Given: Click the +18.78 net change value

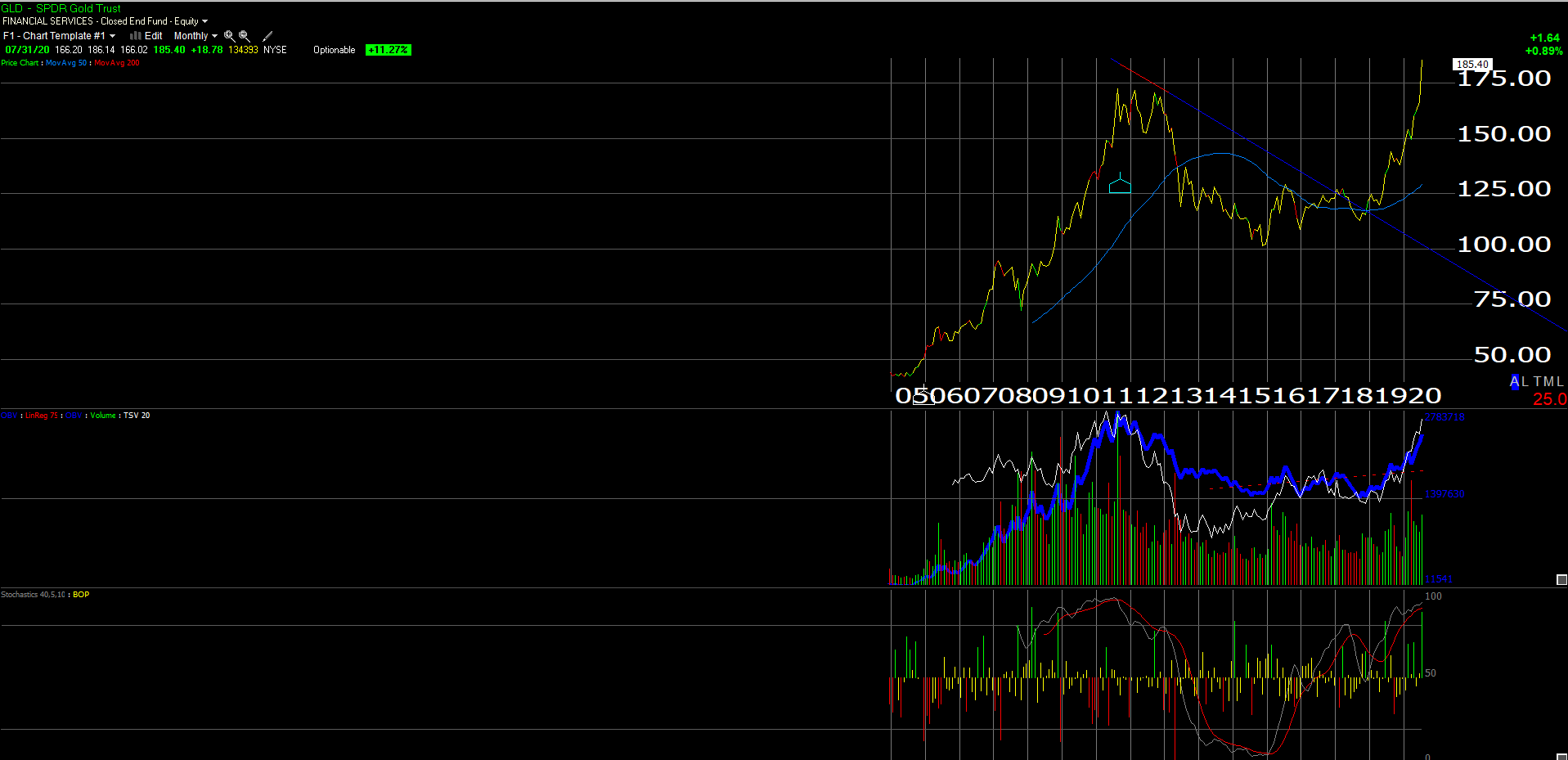Looking at the screenshot, I should pyautogui.click(x=207, y=50).
